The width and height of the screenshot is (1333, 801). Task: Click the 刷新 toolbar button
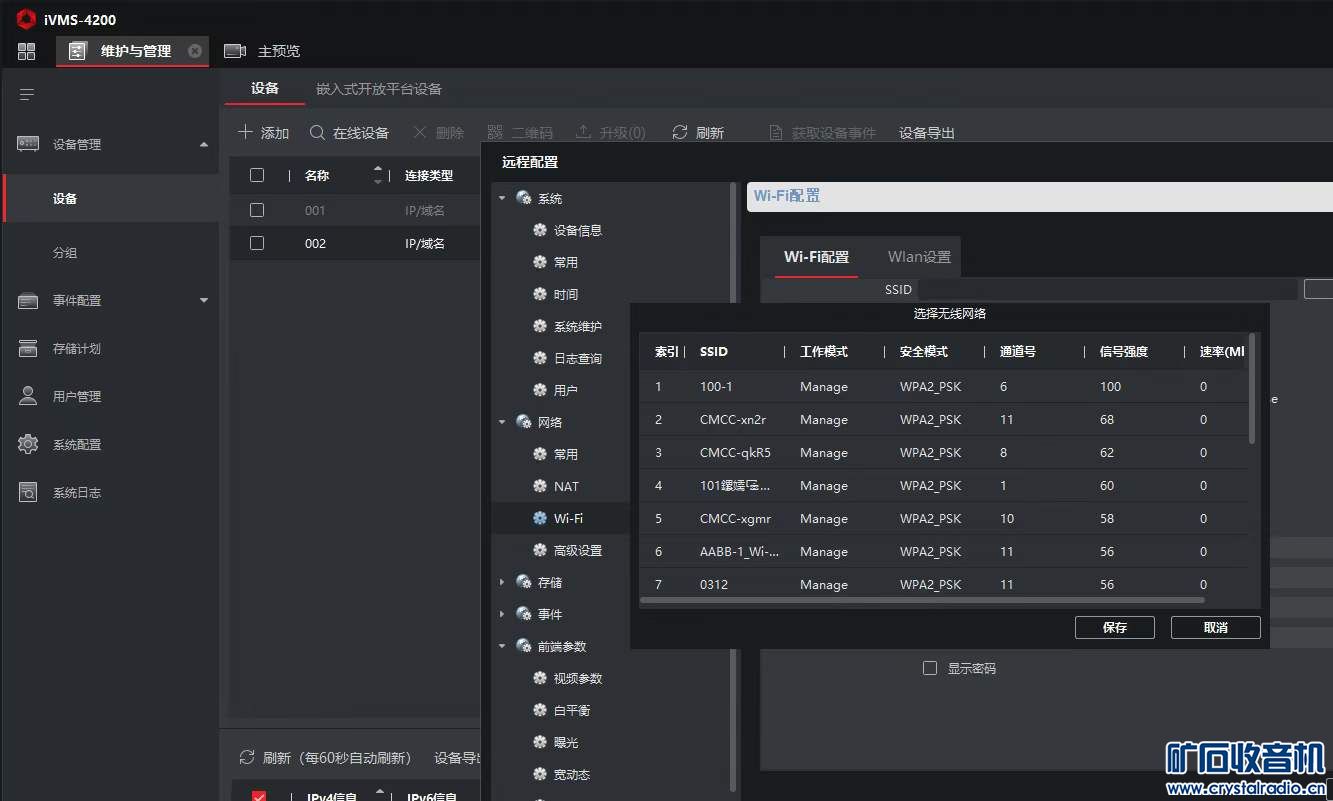pyautogui.click(x=698, y=133)
